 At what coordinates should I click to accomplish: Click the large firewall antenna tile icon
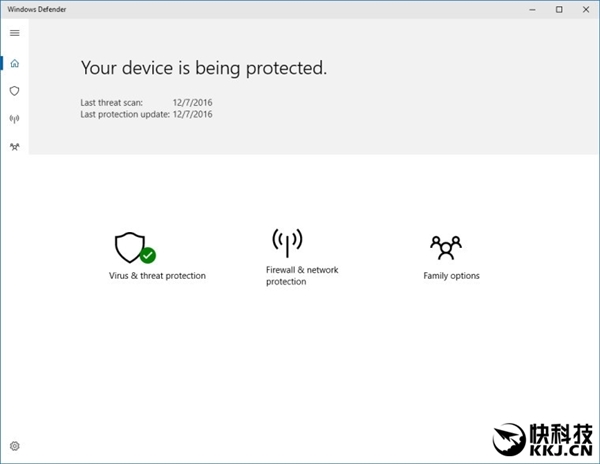coord(287,243)
